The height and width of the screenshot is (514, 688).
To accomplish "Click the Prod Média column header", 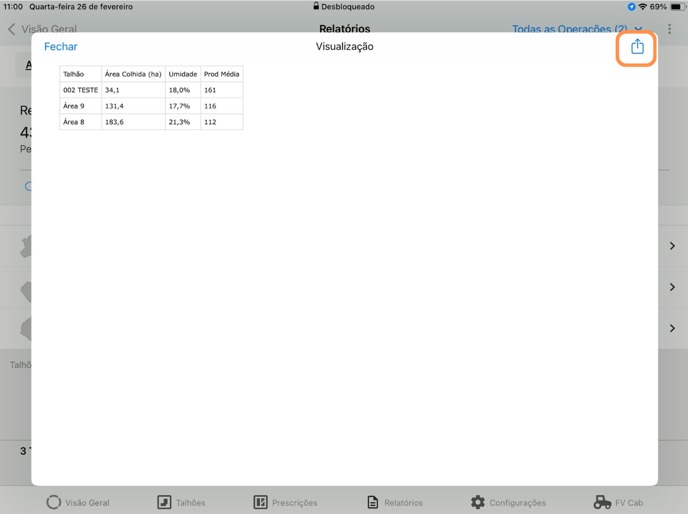I will point(221,74).
